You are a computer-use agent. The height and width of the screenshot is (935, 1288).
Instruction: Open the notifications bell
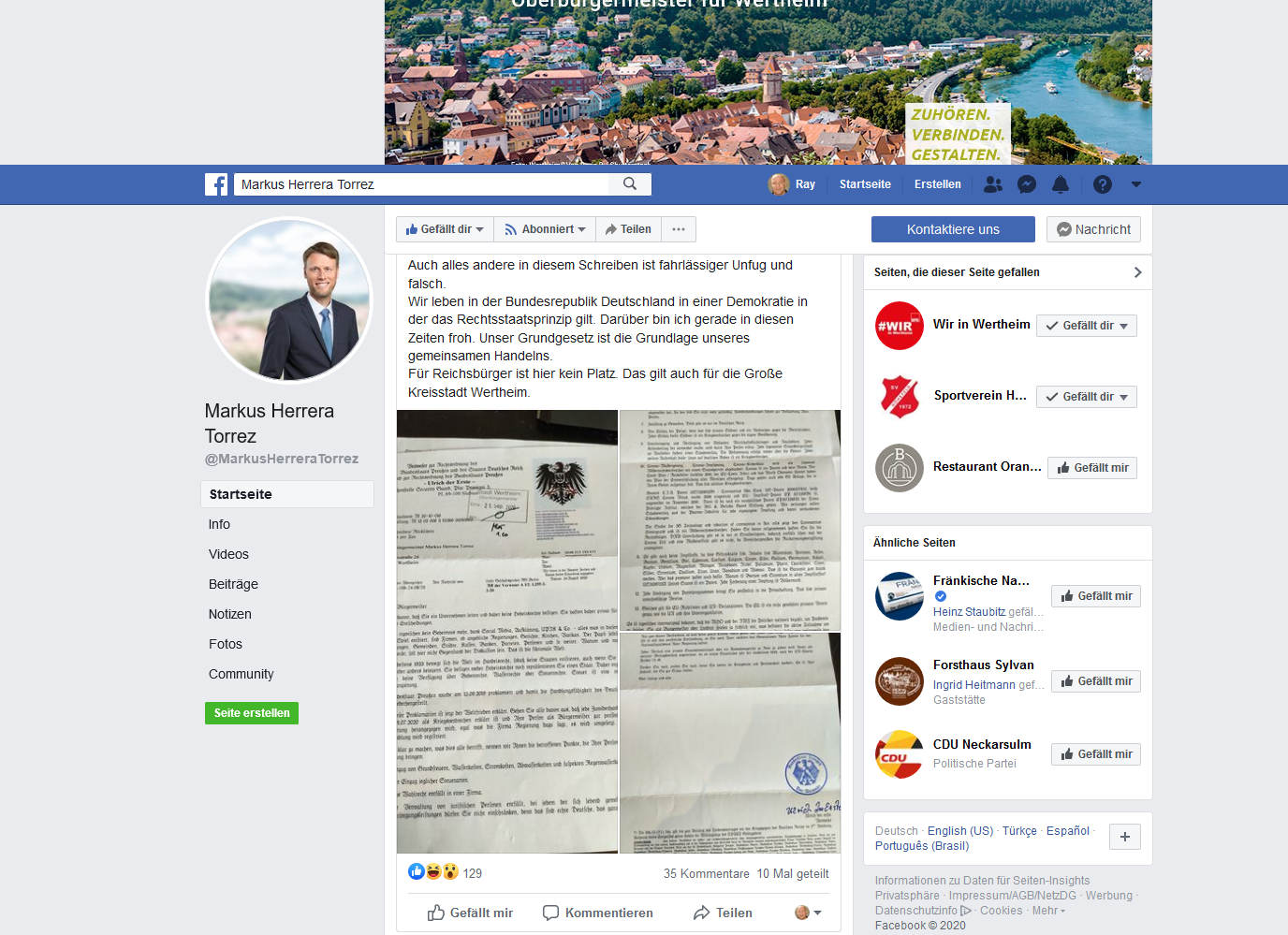pyautogui.click(x=1061, y=184)
